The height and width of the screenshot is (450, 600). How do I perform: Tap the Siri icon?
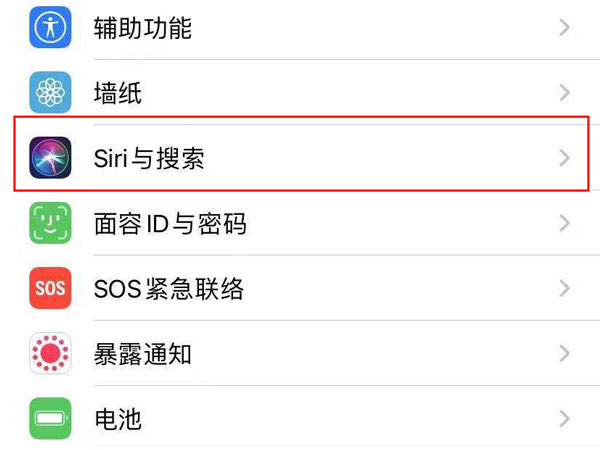pyautogui.click(x=50, y=158)
